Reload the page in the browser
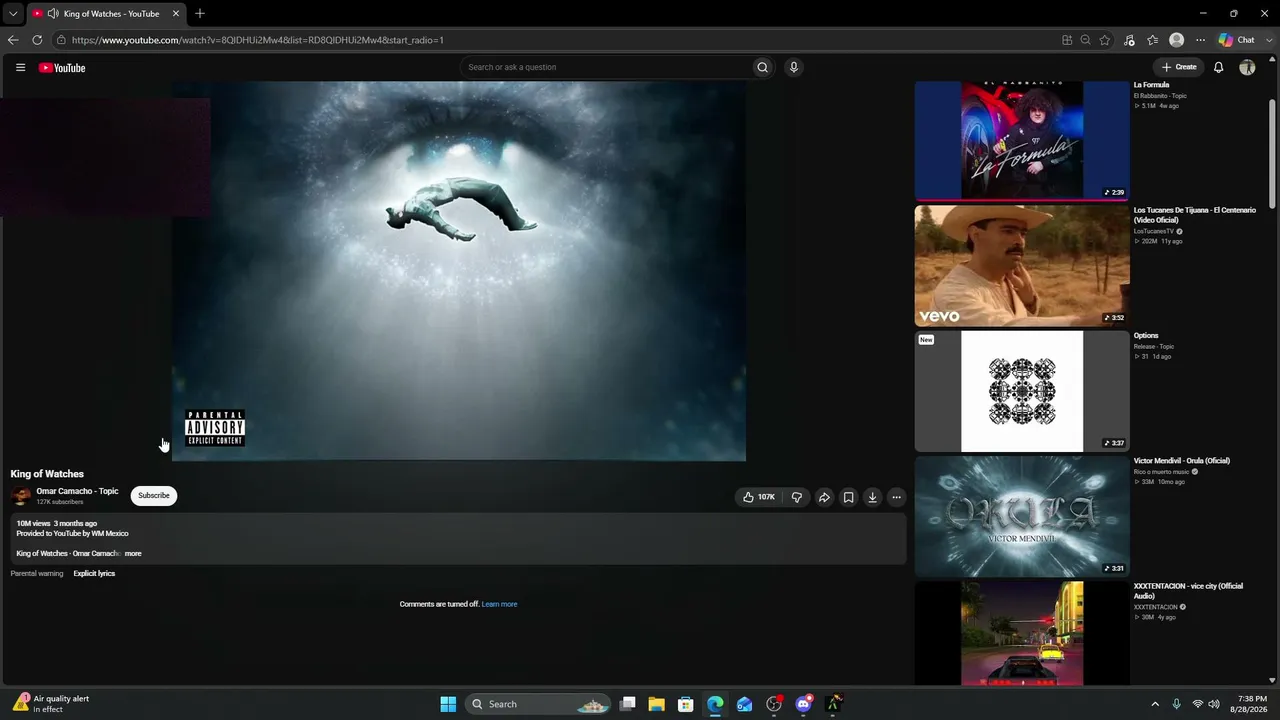Screen dimensions: 1280x720 pyautogui.click(x=37, y=40)
